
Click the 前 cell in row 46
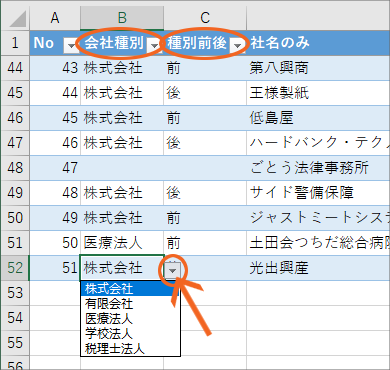pyautogui.click(x=205, y=118)
